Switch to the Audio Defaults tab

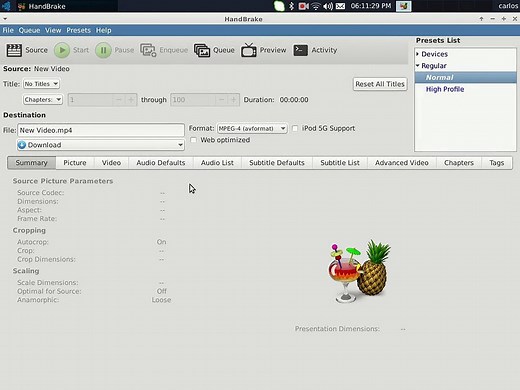coord(161,163)
